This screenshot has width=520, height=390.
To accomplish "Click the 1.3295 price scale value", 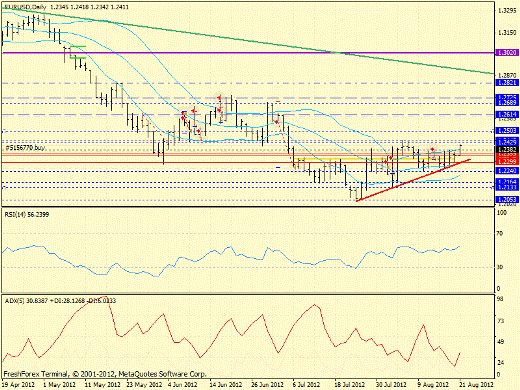I will [507, 11].
